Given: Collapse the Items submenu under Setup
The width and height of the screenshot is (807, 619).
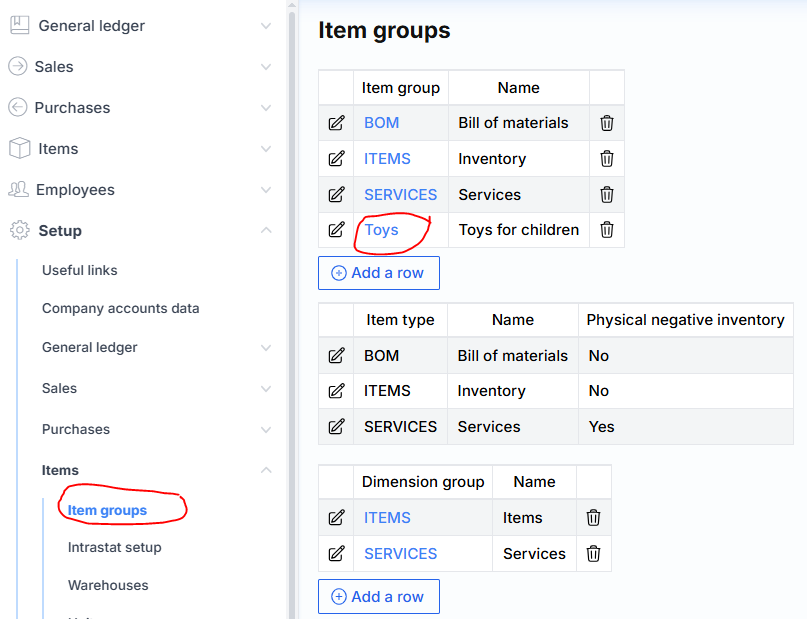Looking at the screenshot, I should click(266, 470).
